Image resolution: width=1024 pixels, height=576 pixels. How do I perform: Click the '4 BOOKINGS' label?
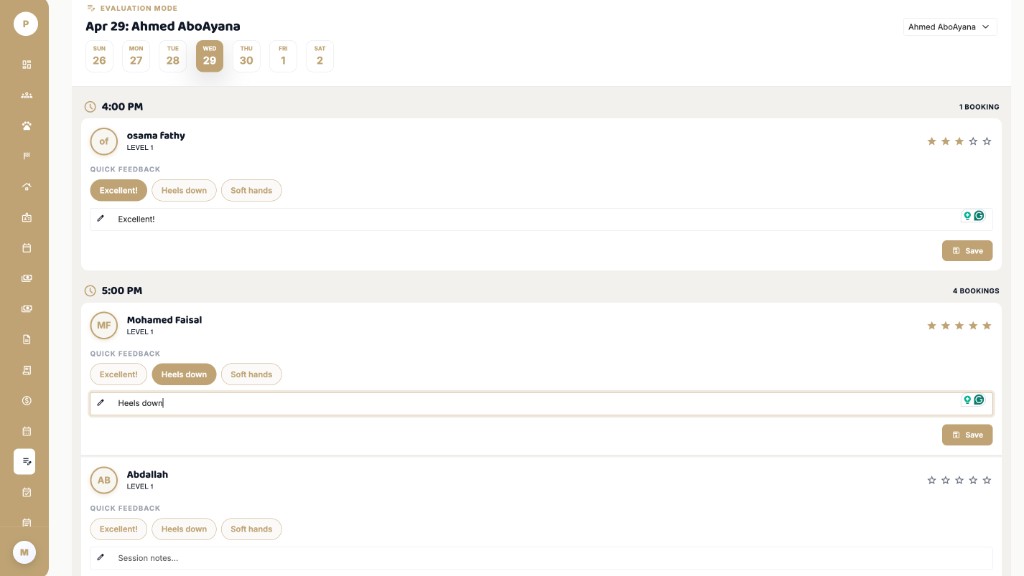pos(976,291)
